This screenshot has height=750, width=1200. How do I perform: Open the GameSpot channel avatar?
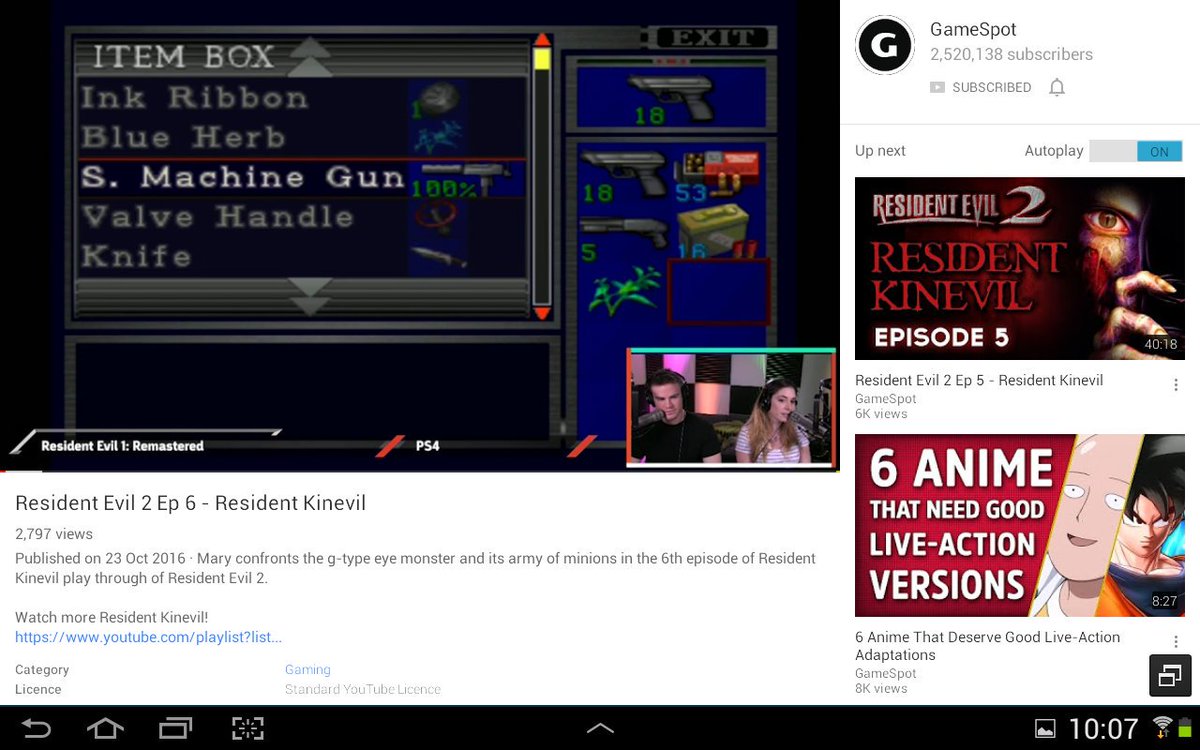(x=885, y=45)
